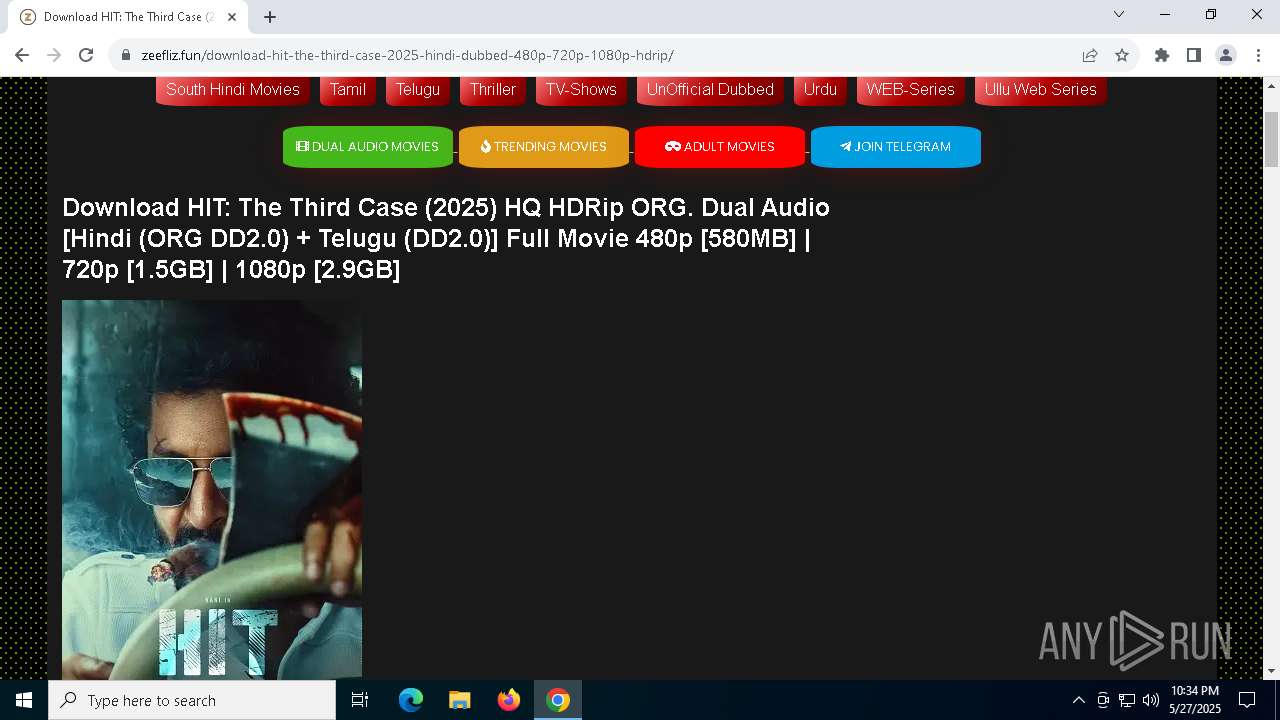The height and width of the screenshot is (720, 1280).
Task: Click the meet now tray icon
Action: [x=1103, y=700]
